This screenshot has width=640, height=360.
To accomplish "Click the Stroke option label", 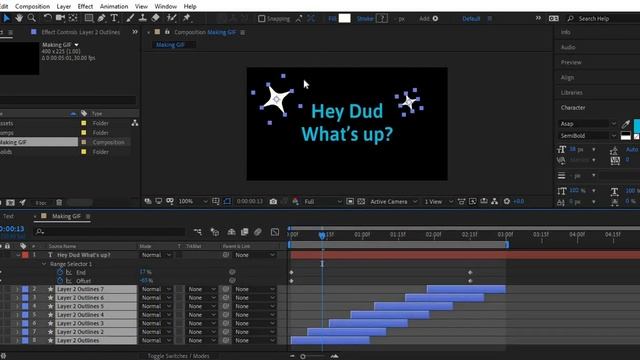I will click(365, 18).
